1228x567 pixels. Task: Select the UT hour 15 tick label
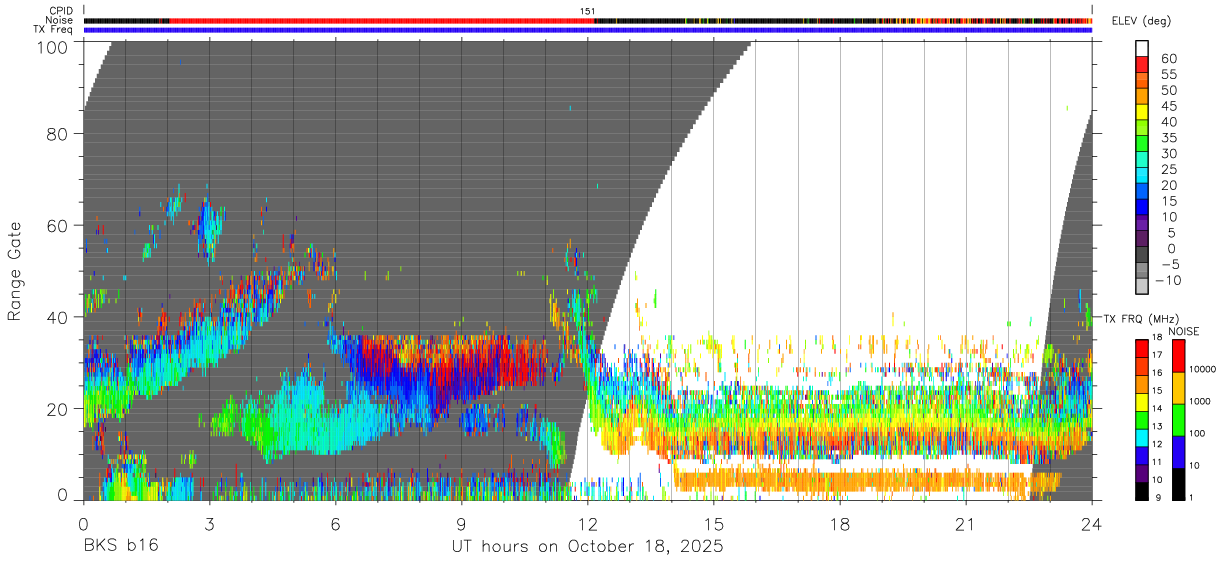[x=714, y=523]
